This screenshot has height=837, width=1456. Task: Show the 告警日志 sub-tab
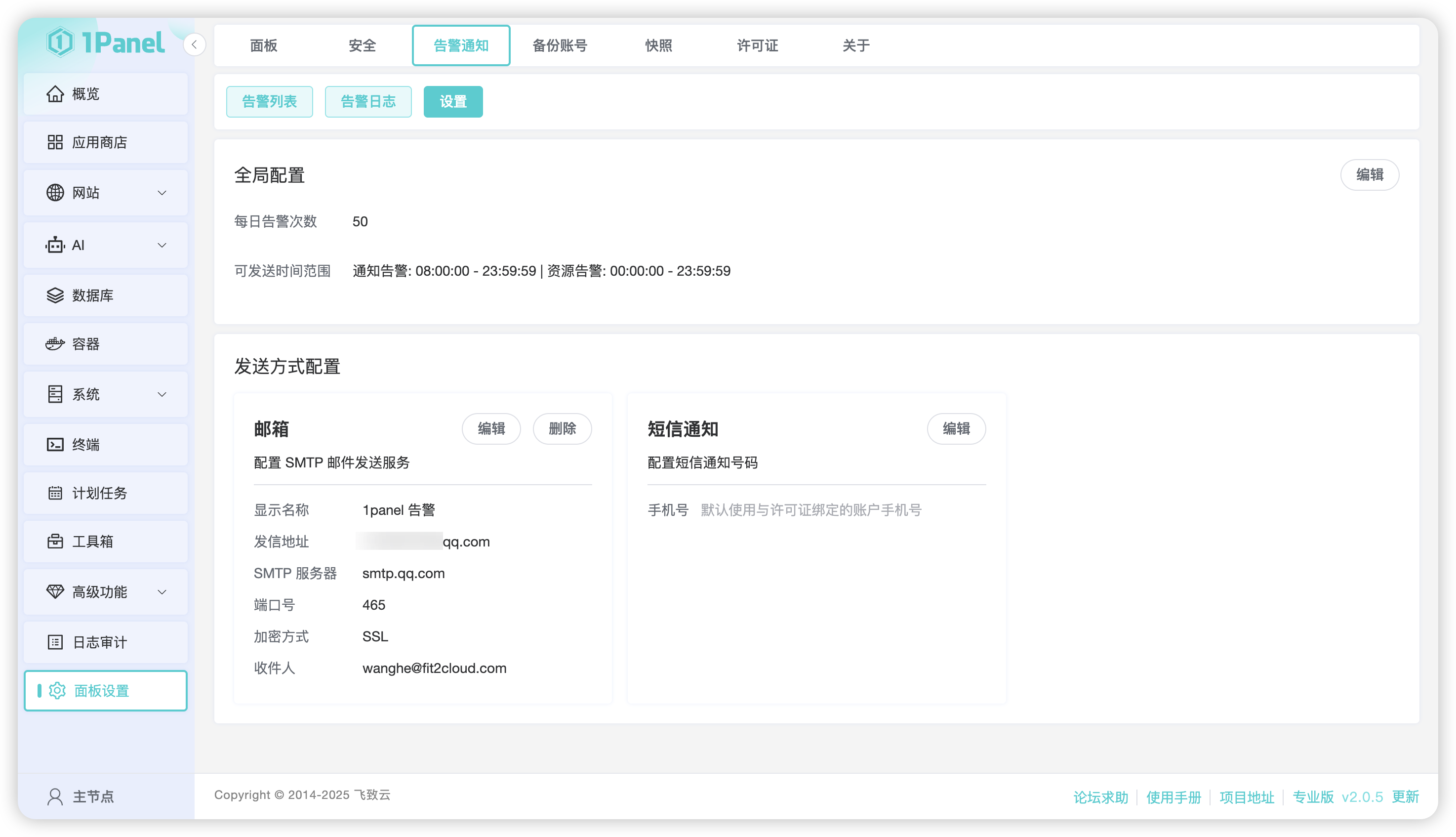click(x=368, y=102)
